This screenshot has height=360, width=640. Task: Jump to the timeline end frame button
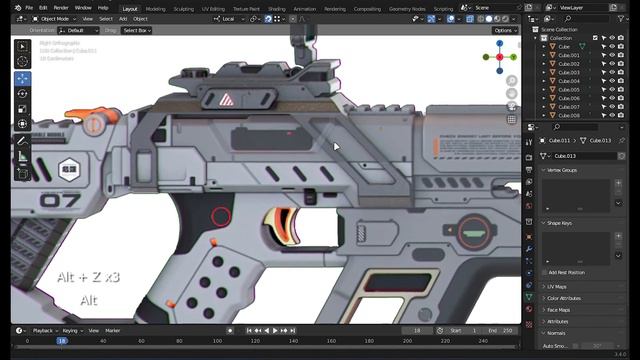tap(293, 331)
